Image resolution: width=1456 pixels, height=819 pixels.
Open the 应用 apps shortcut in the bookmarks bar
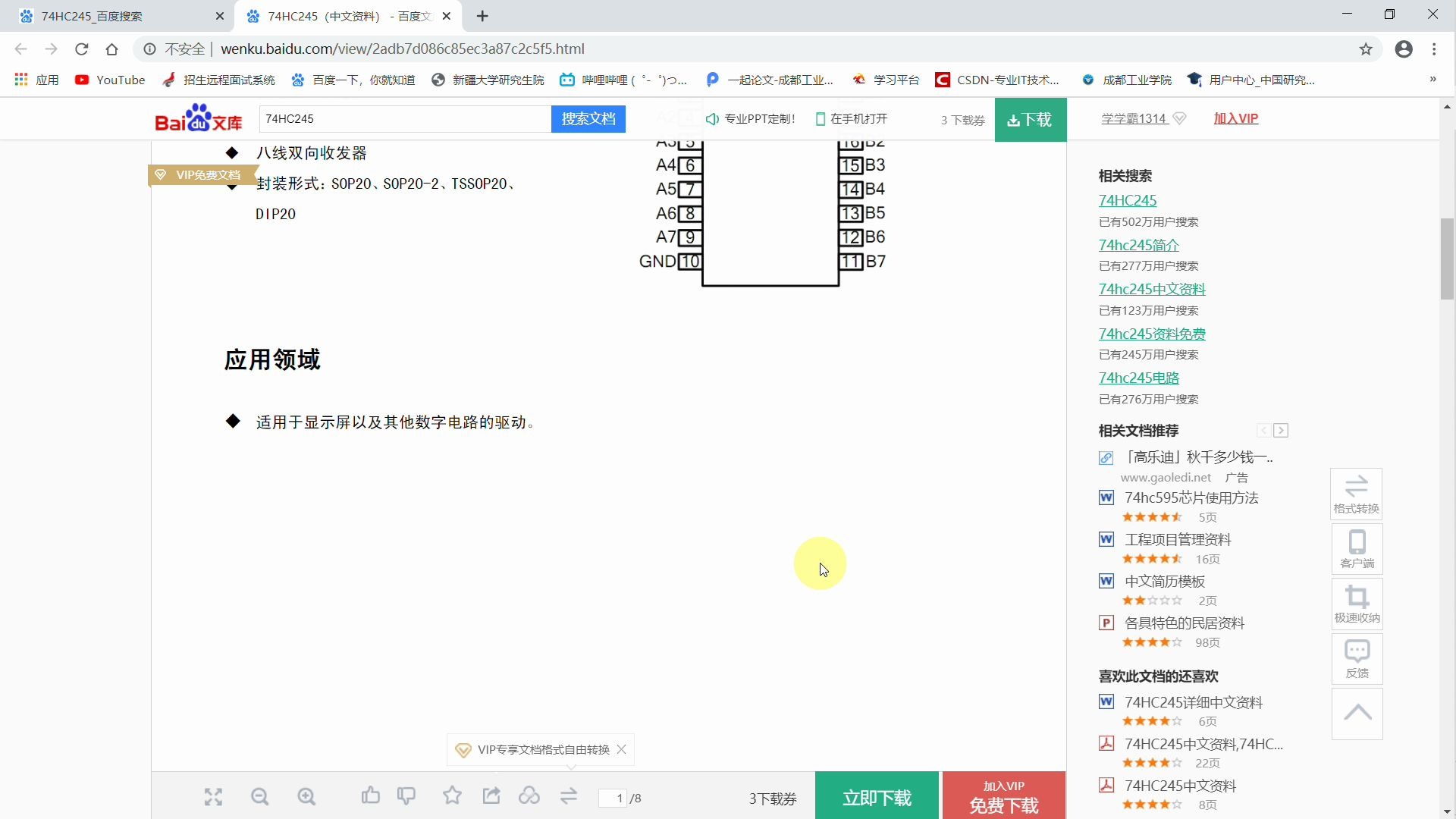pyautogui.click(x=36, y=80)
